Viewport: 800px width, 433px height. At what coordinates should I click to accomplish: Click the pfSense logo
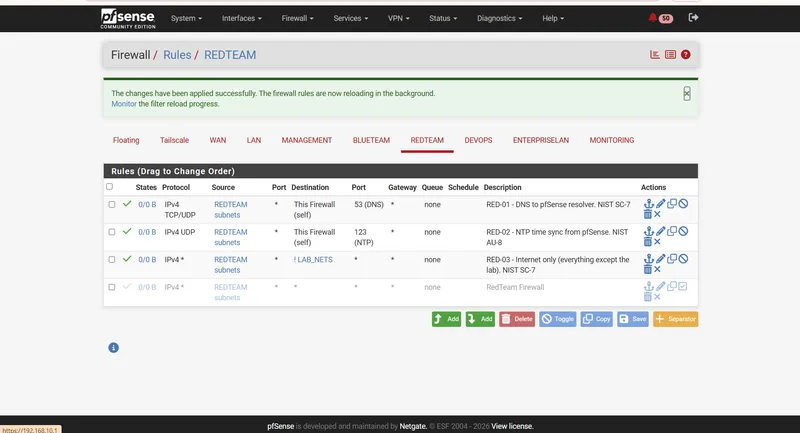click(128, 18)
